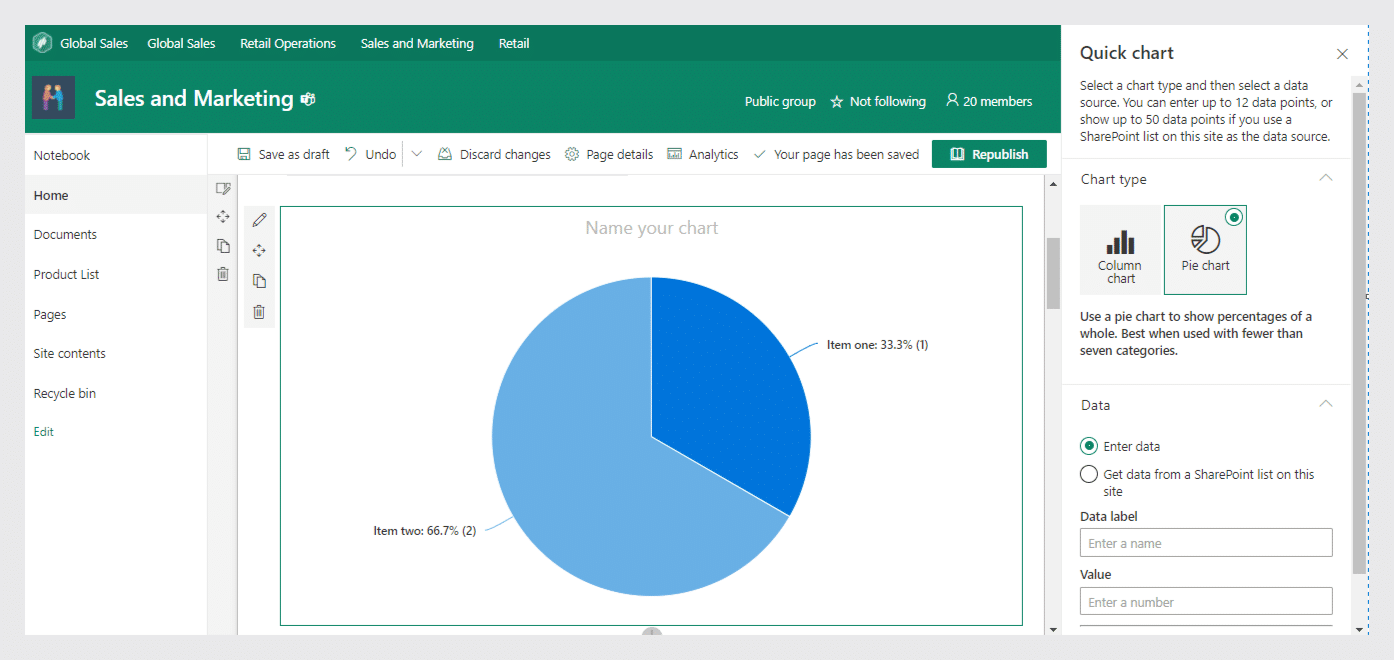Screen dimensions: 1394x660
Task: Collapse the Data section
Action: click(x=1326, y=403)
